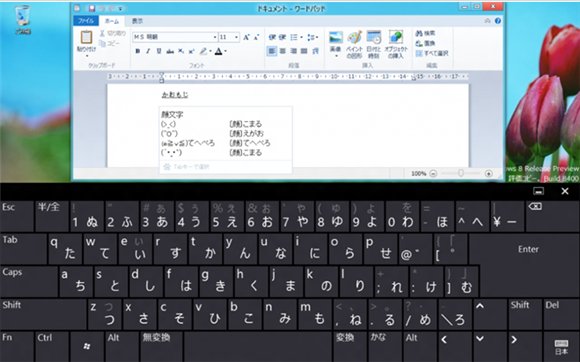Viewport: 580px width, 362px height.
Task: Tap the かな key on the keyboard
Action: tap(385, 346)
